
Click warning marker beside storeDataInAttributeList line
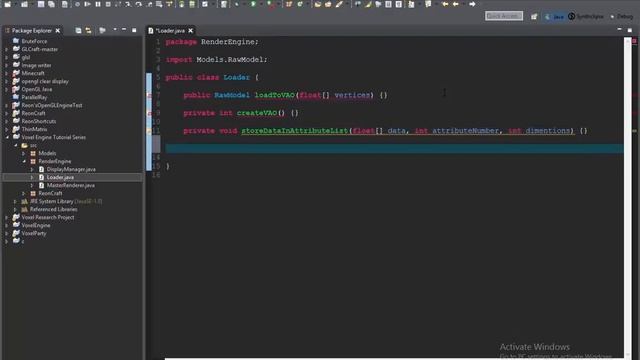tap(149, 131)
